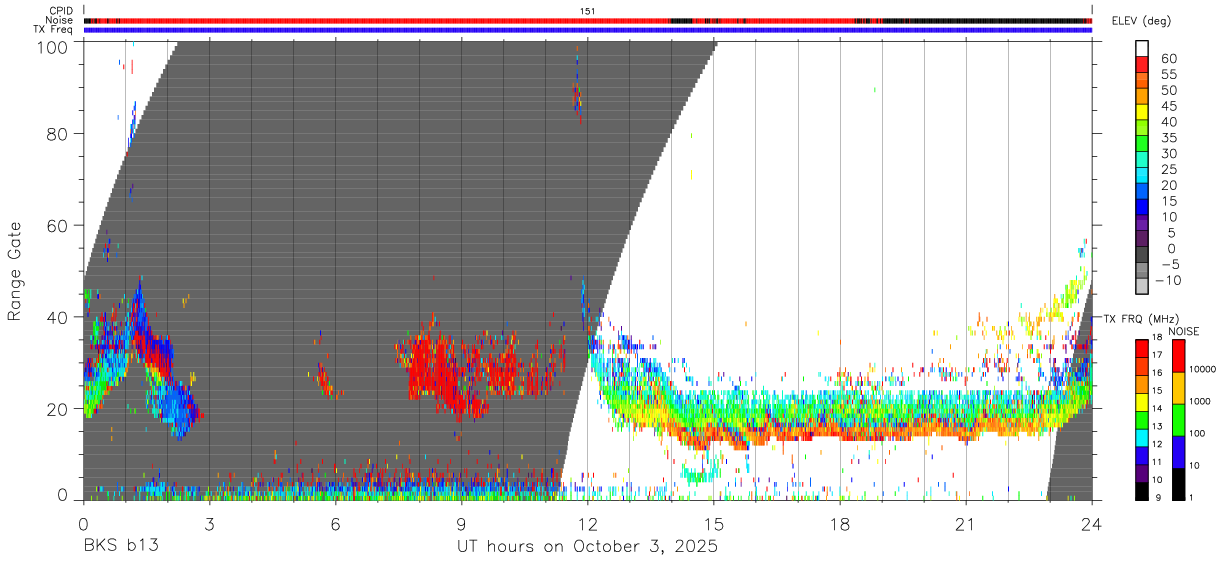Click UT hour tick label 21
This screenshot has height=567, width=1228.
[x=966, y=523]
